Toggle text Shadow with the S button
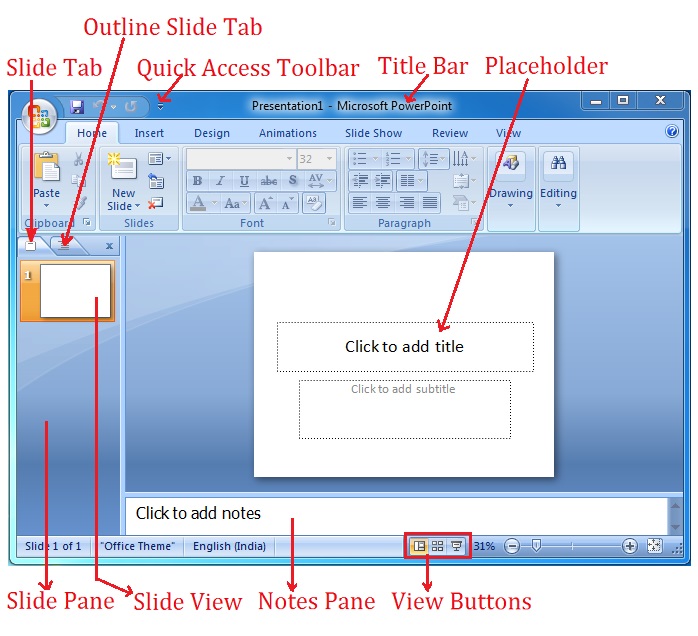The height and width of the screenshot is (636, 698). [292, 180]
